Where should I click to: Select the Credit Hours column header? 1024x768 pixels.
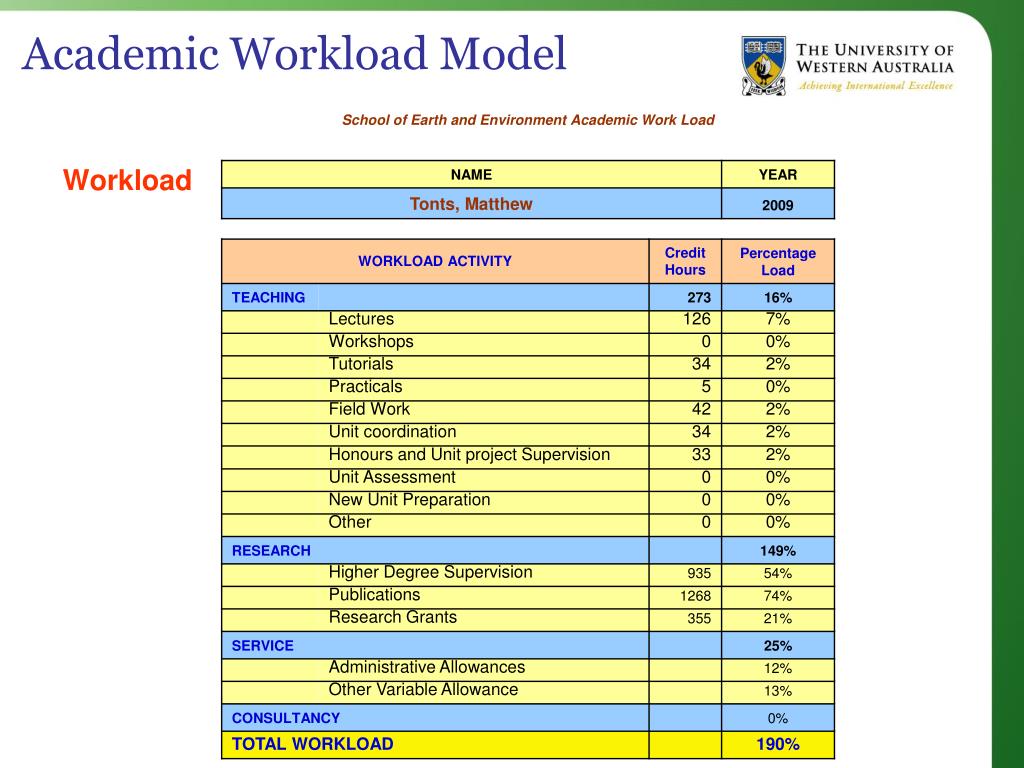click(x=685, y=261)
